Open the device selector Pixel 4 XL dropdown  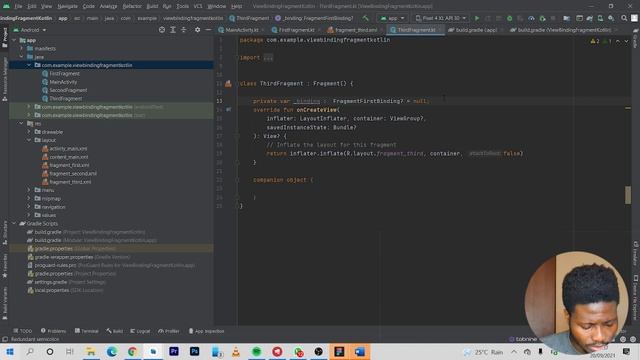pos(440,18)
